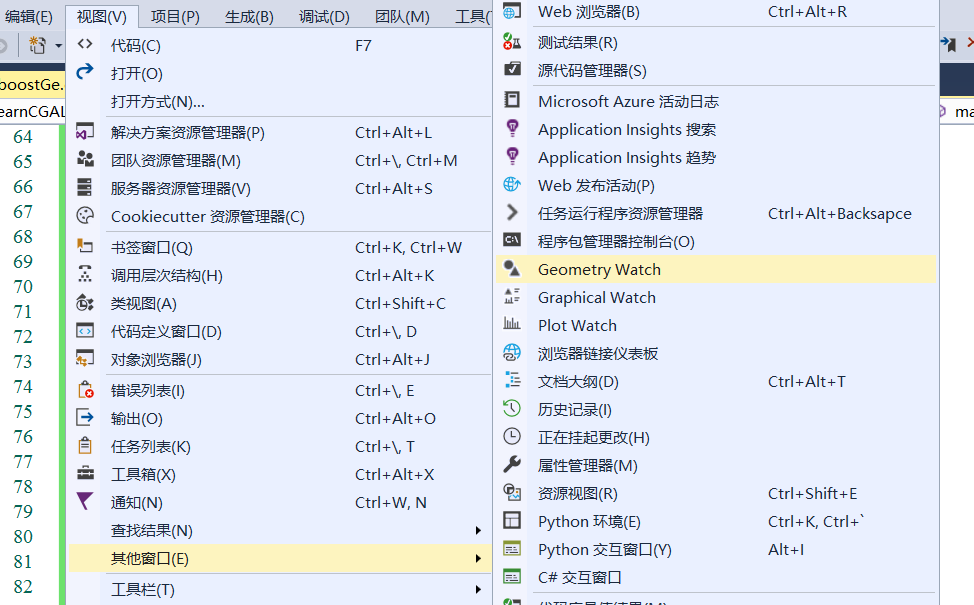Click the 程序包管理器控制台 console icon

(513, 240)
